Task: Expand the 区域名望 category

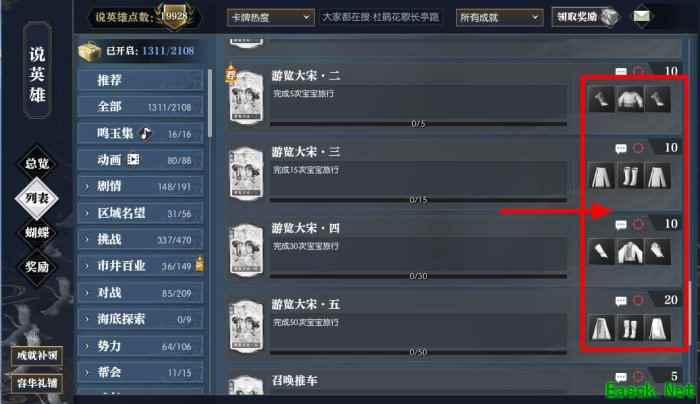Action: [x=141, y=213]
